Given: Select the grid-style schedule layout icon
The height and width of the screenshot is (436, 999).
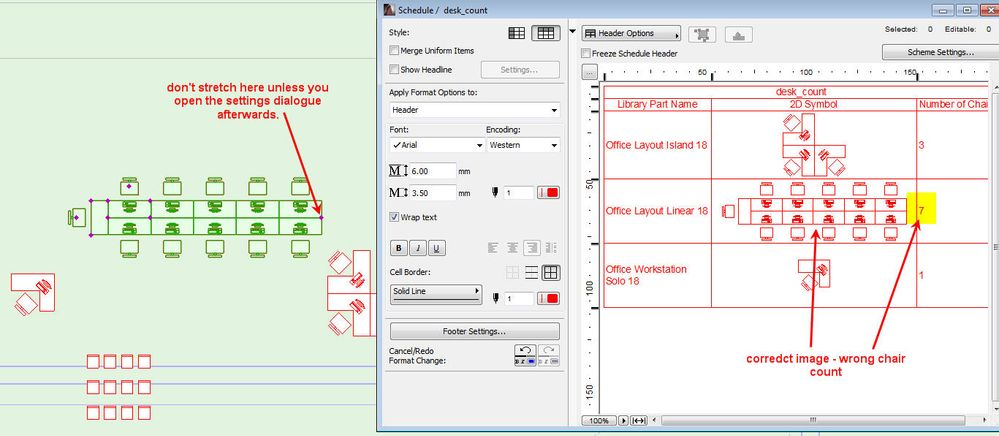Looking at the screenshot, I should (545, 33).
